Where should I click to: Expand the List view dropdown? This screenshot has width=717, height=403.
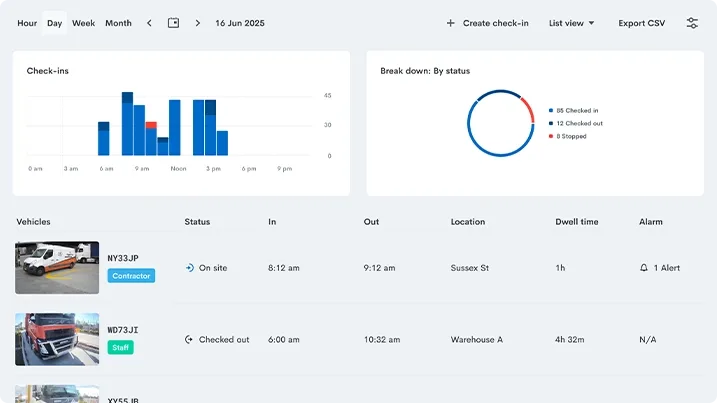pos(572,23)
